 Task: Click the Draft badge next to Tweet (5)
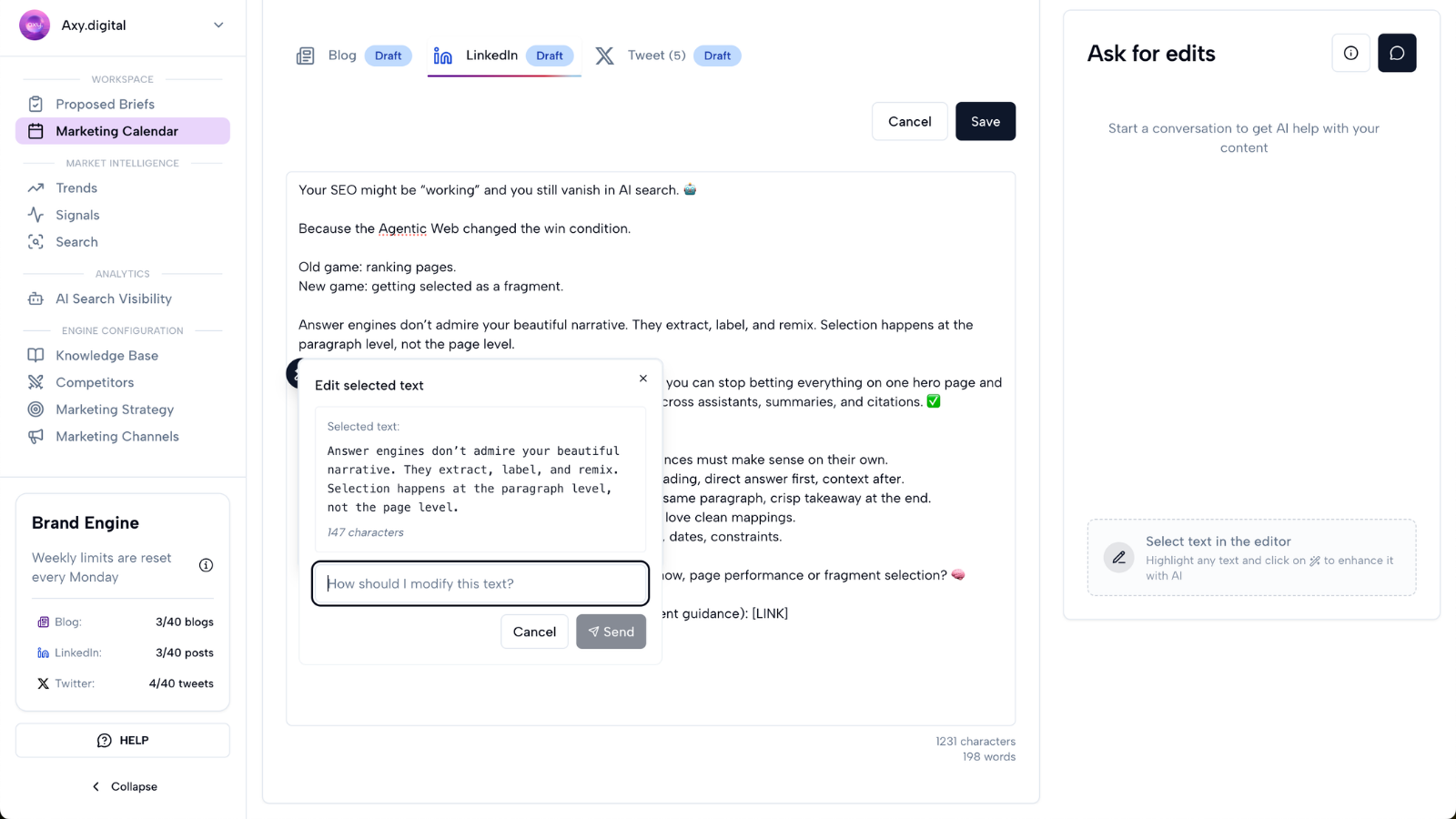pyautogui.click(x=717, y=56)
